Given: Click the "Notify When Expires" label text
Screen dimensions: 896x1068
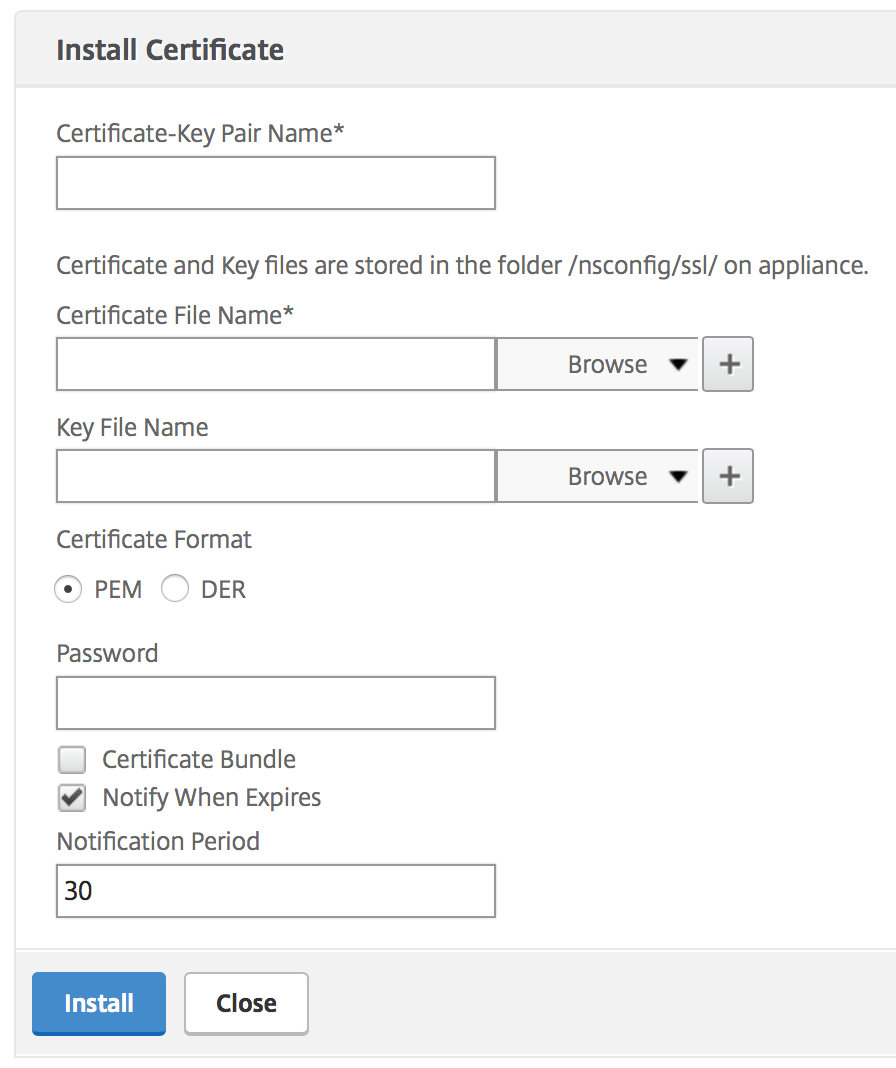Looking at the screenshot, I should click(x=212, y=798).
